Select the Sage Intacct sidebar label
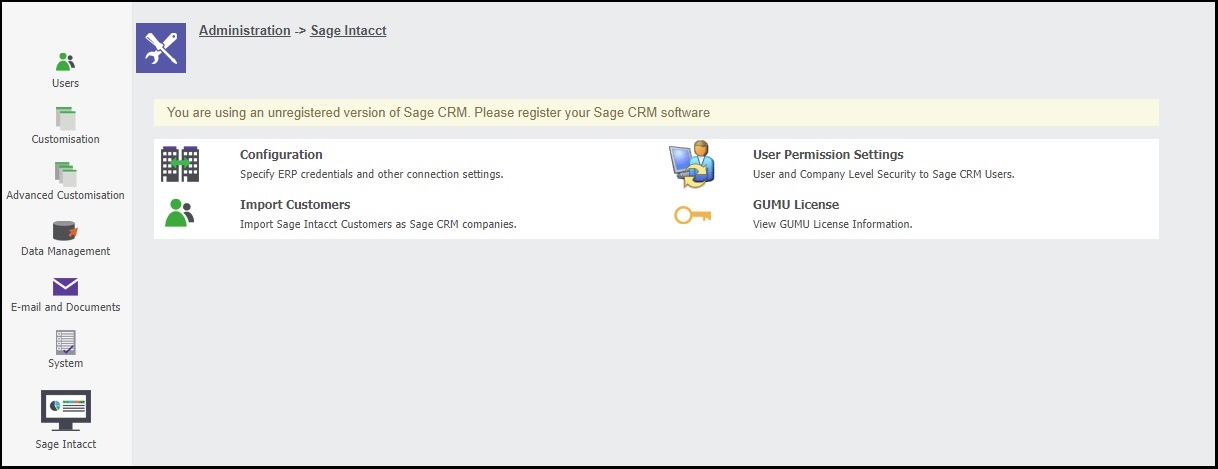This screenshot has width=1218, height=469. tap(66, 444)
